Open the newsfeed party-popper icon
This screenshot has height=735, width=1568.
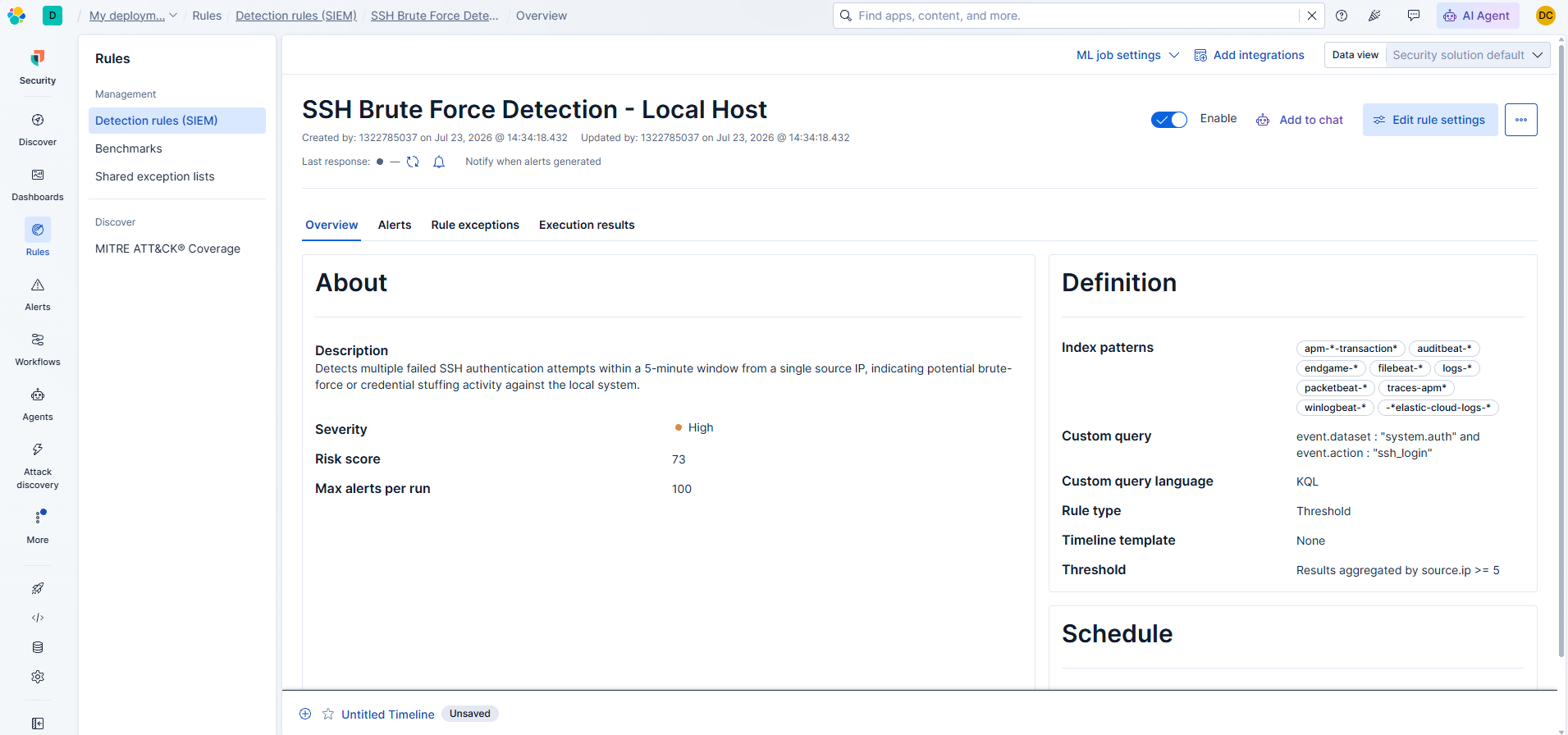[x=1375, y=16]
